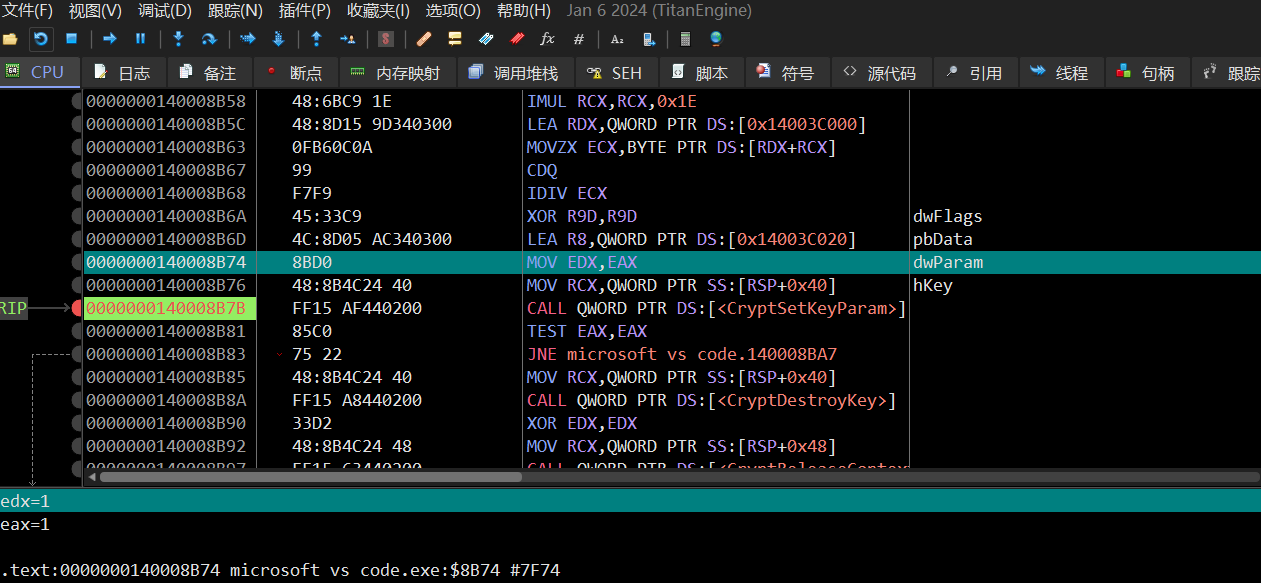Show functions with the fx icon

coord(547,39)
